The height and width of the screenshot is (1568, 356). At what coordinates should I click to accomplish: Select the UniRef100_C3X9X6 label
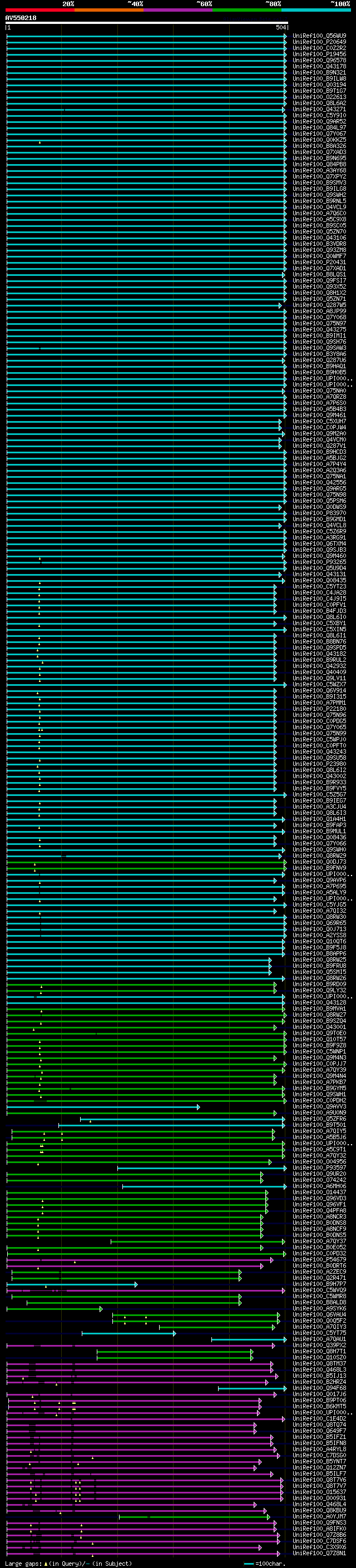click(x=319, y=1547)
